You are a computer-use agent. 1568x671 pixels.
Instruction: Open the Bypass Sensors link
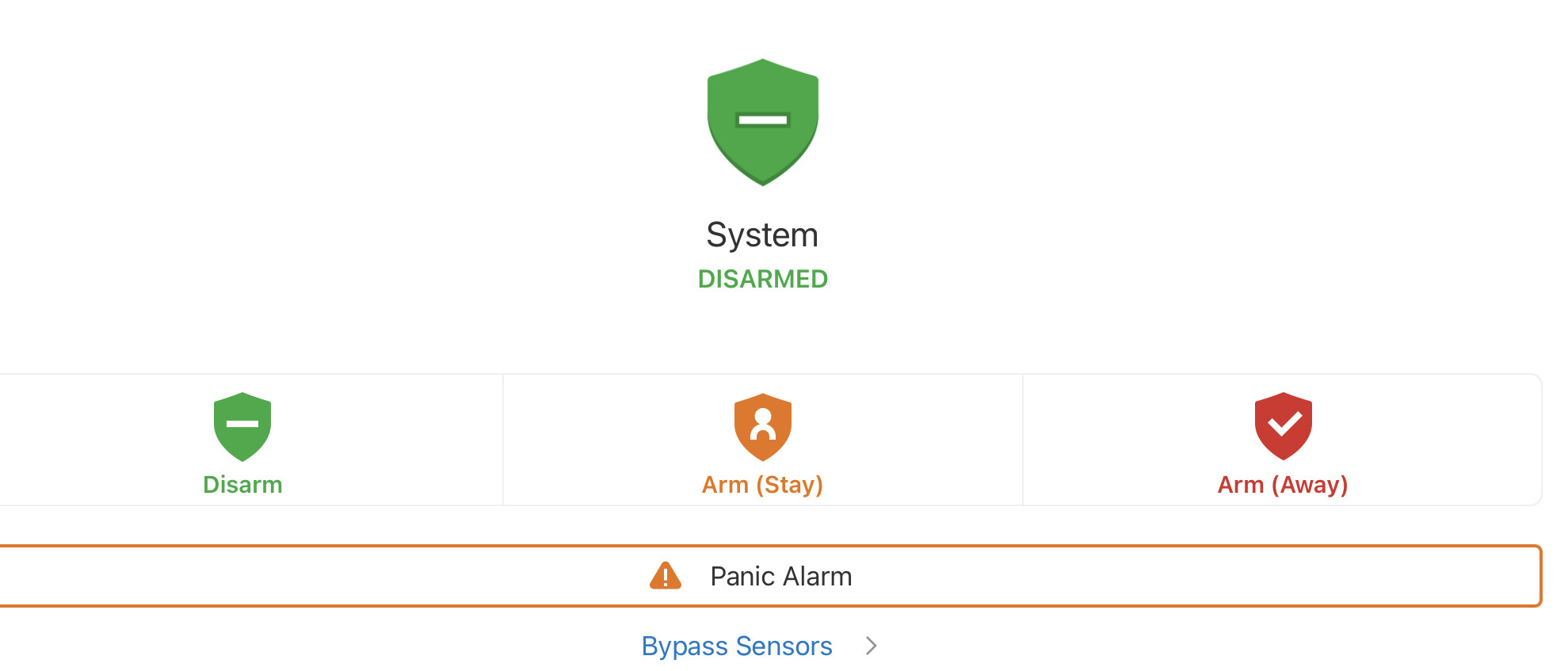coord(737,646)
